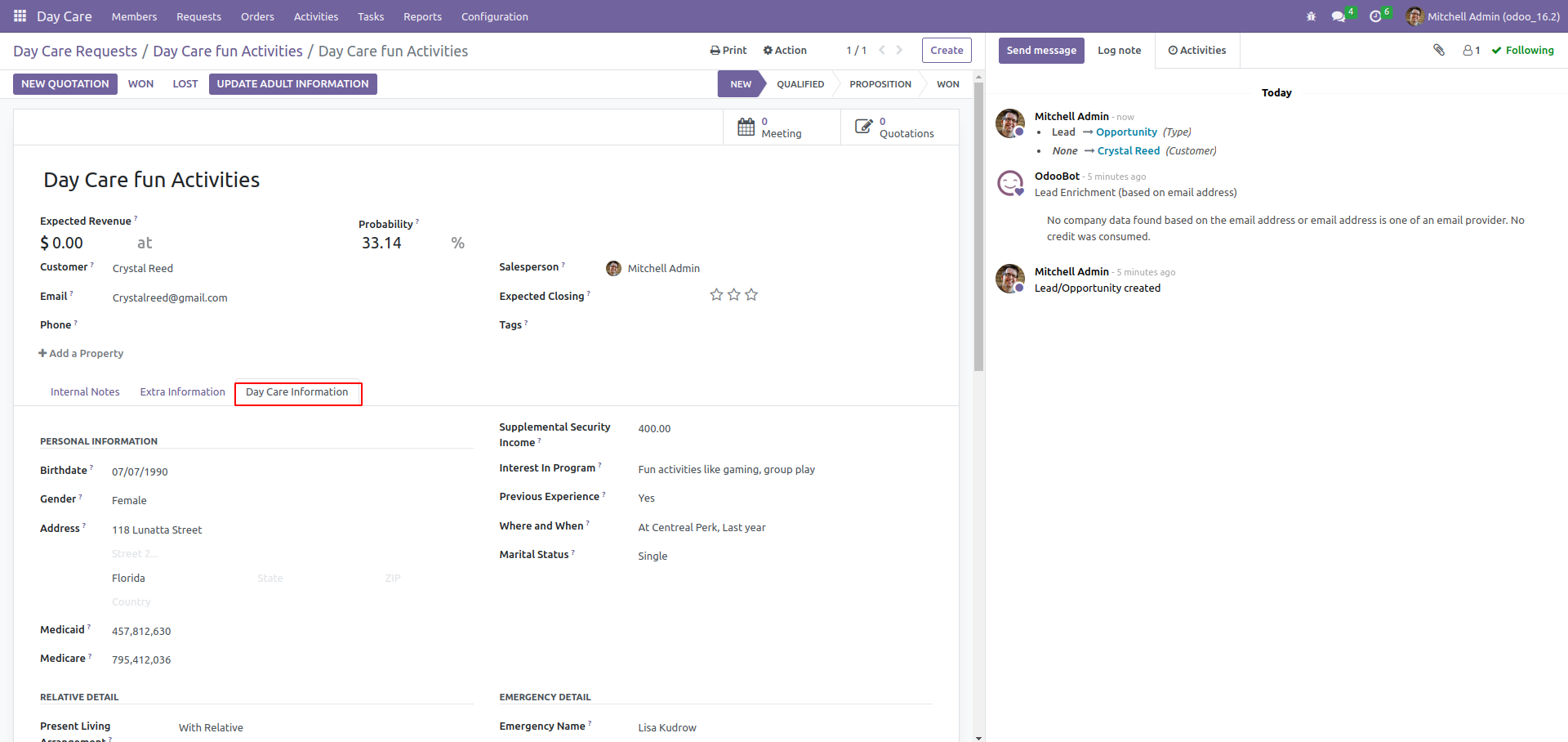Switch to Extra Information tab

182,392
